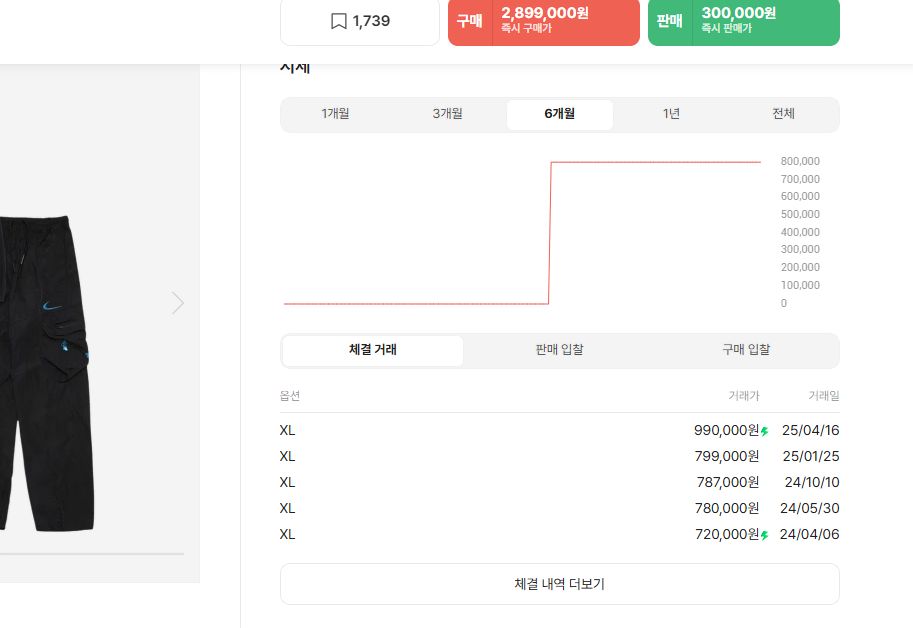This screenshot has height=628, width=913.
Task: Click the lightning icon beside 990,000원
Action: point(765,432)
